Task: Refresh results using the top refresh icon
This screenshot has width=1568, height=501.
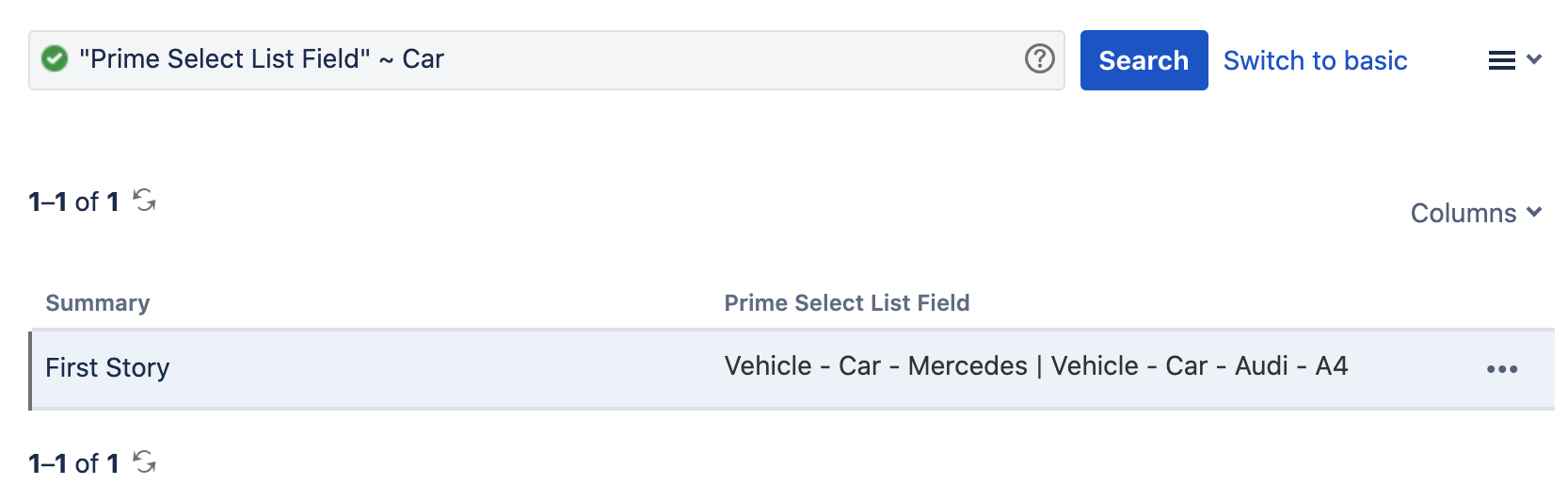Action: pyautogui.click(x=144, y=201)
